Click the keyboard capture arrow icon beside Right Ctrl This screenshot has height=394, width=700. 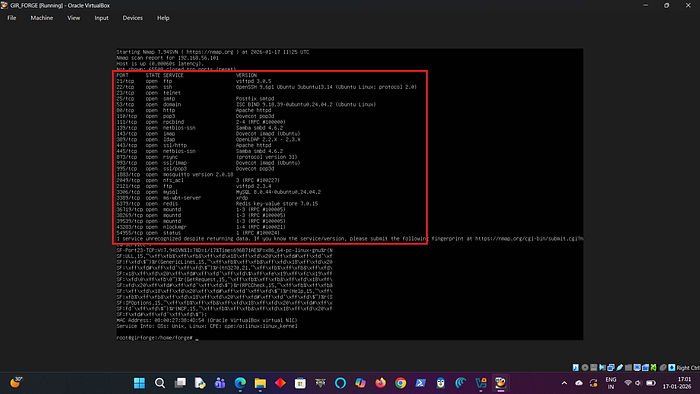click(x=671, y=367)
